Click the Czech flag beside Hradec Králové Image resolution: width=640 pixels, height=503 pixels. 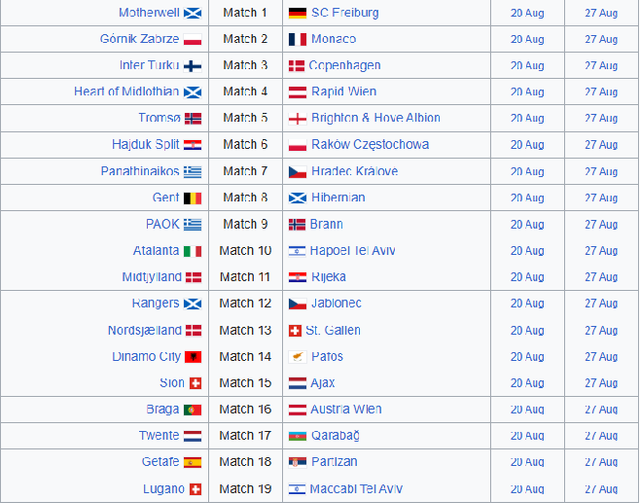[x=298, y=172]
